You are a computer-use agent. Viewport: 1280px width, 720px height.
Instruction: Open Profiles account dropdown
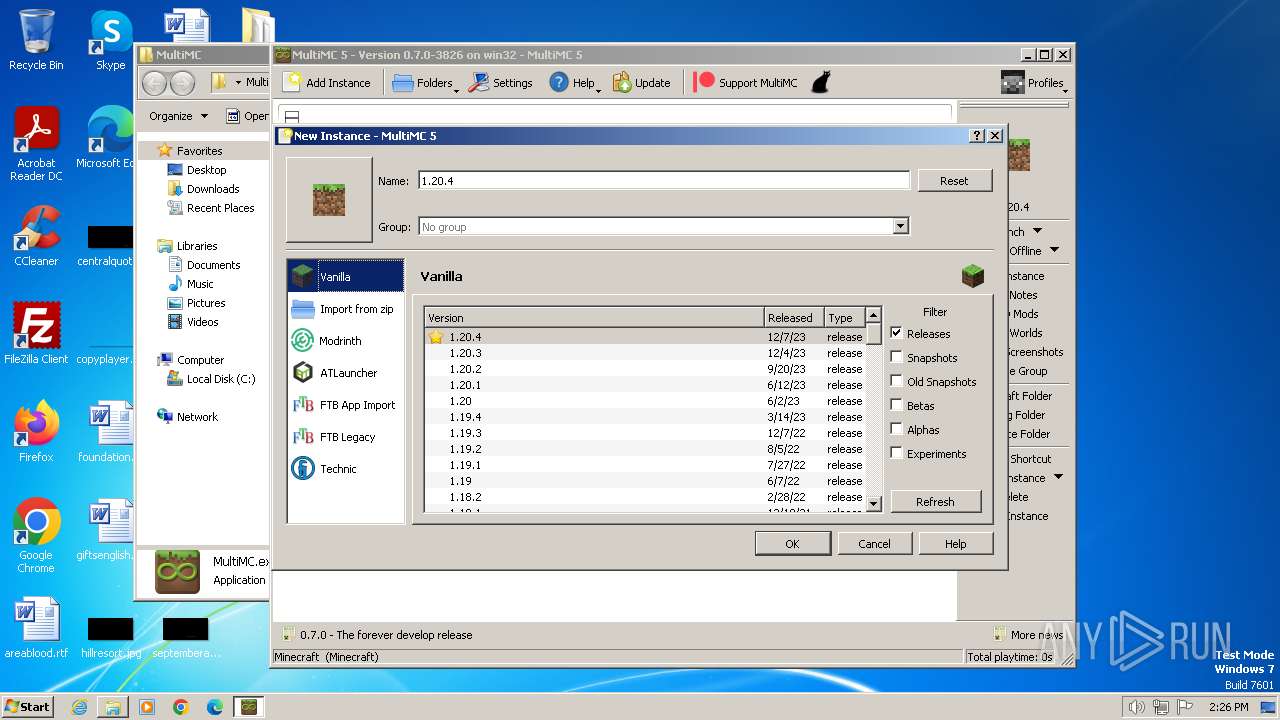tap(1033, 83)
